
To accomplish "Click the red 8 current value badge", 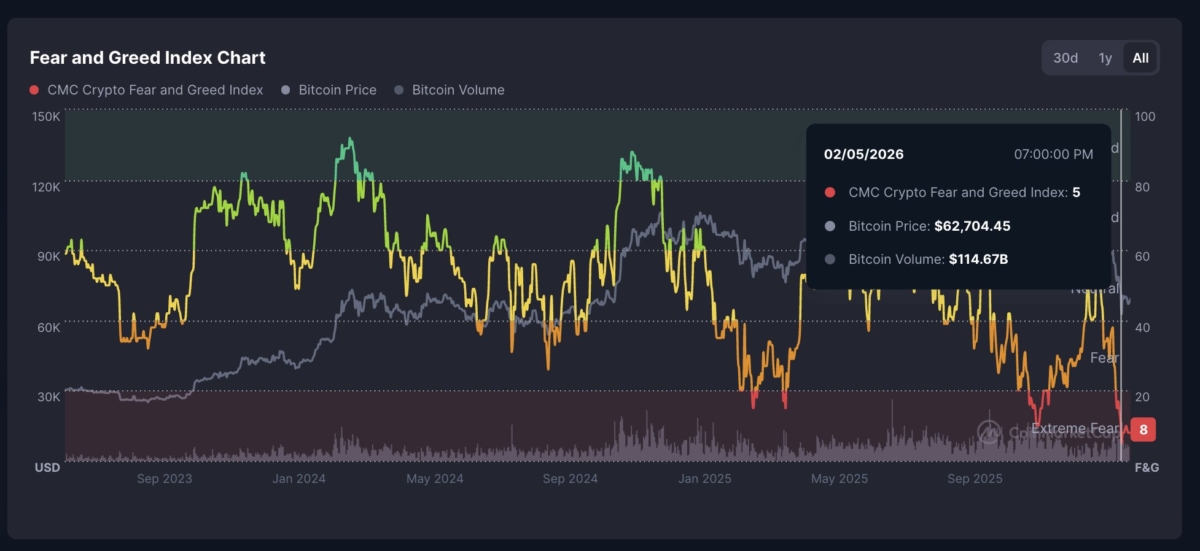I will (x=1142, y=430).
